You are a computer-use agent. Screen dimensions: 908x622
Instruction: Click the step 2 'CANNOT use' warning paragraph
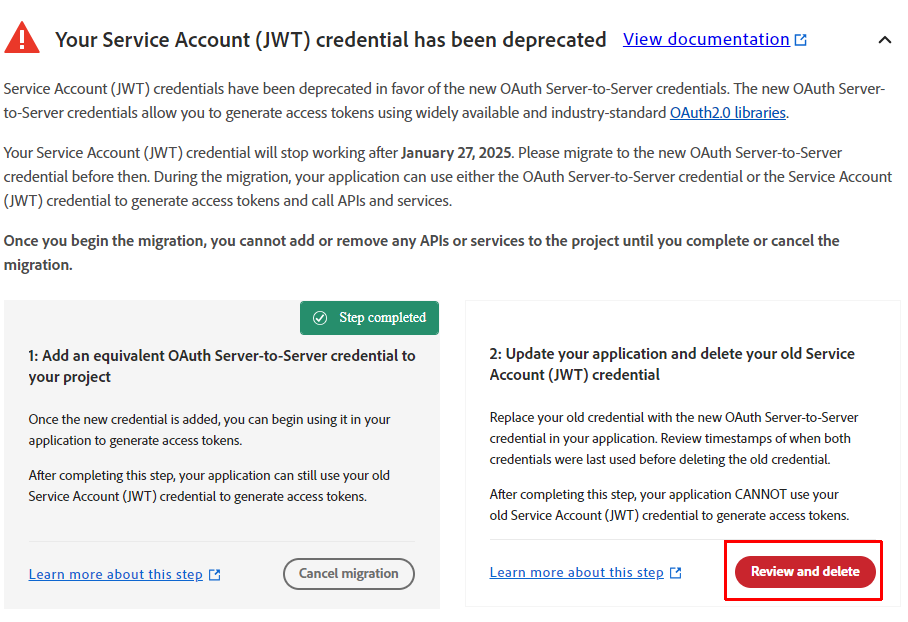[x=668, y=505]
